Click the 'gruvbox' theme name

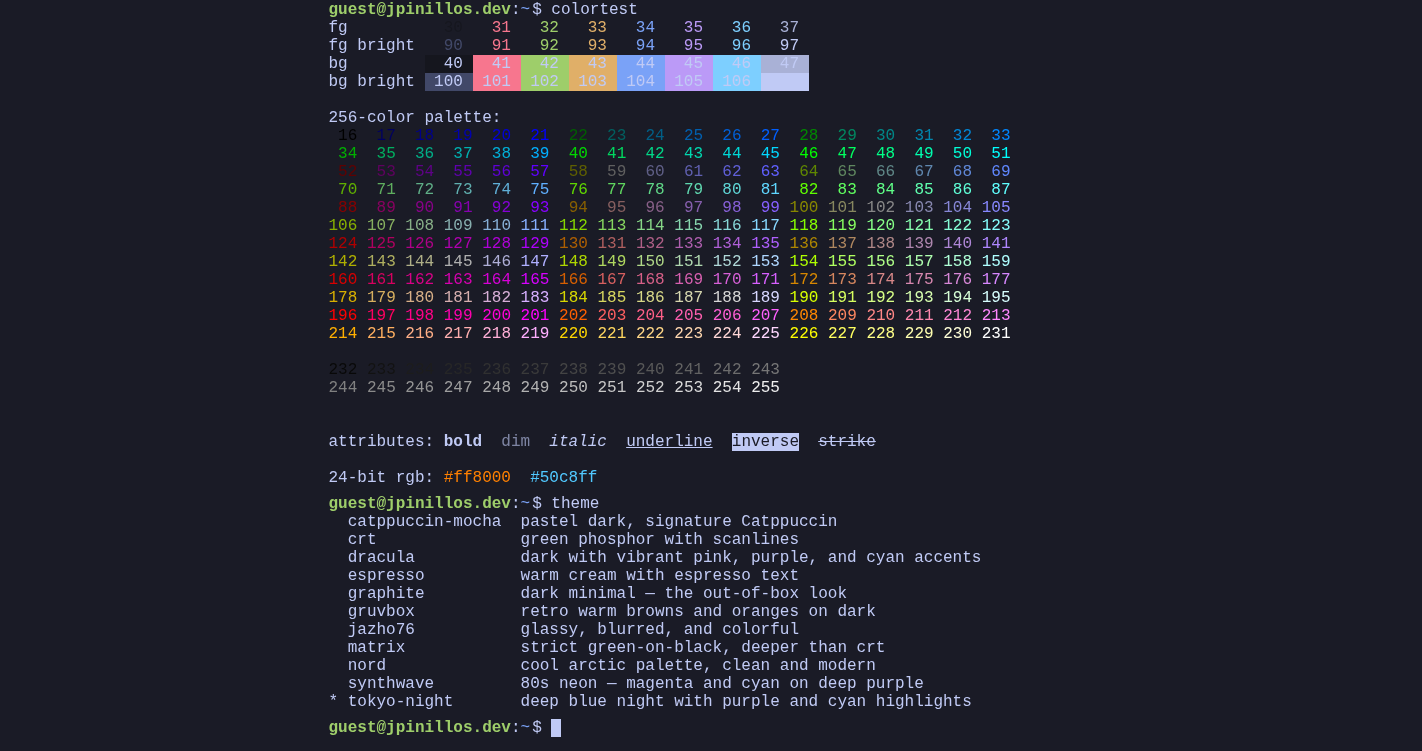(x=381, y=612)
